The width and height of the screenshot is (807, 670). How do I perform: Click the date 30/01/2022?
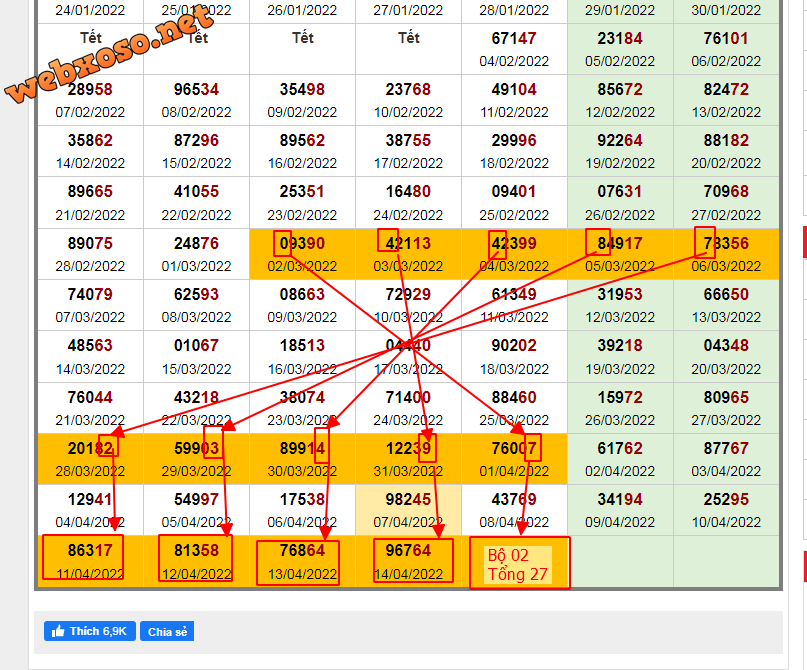[x=726, y=10]
